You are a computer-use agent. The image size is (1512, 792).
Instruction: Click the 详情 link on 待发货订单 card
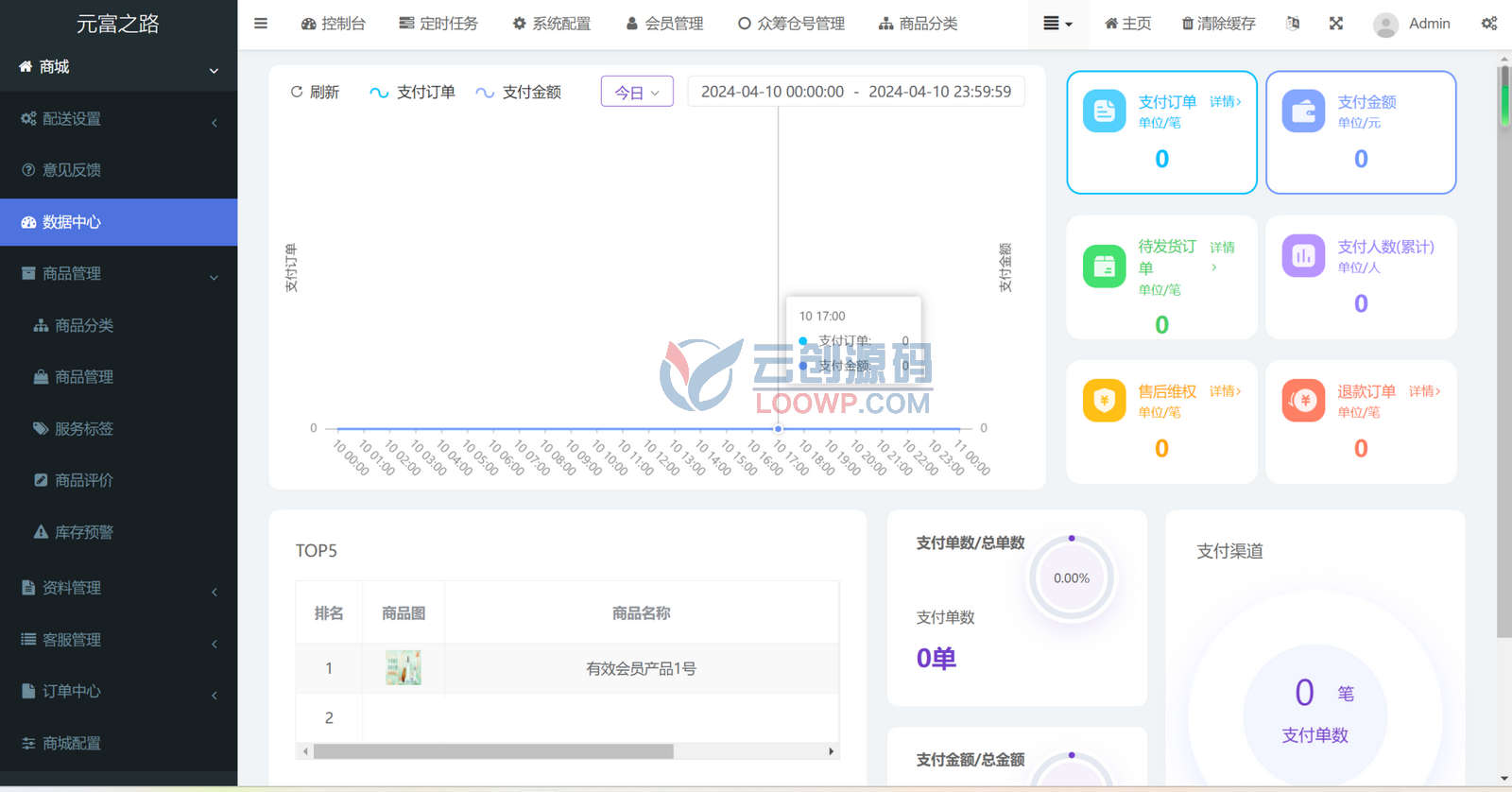click(1222, 256)
